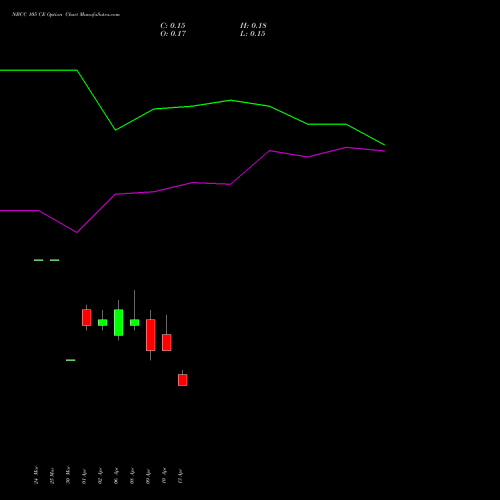Select the 02 Apr date label

100,477
